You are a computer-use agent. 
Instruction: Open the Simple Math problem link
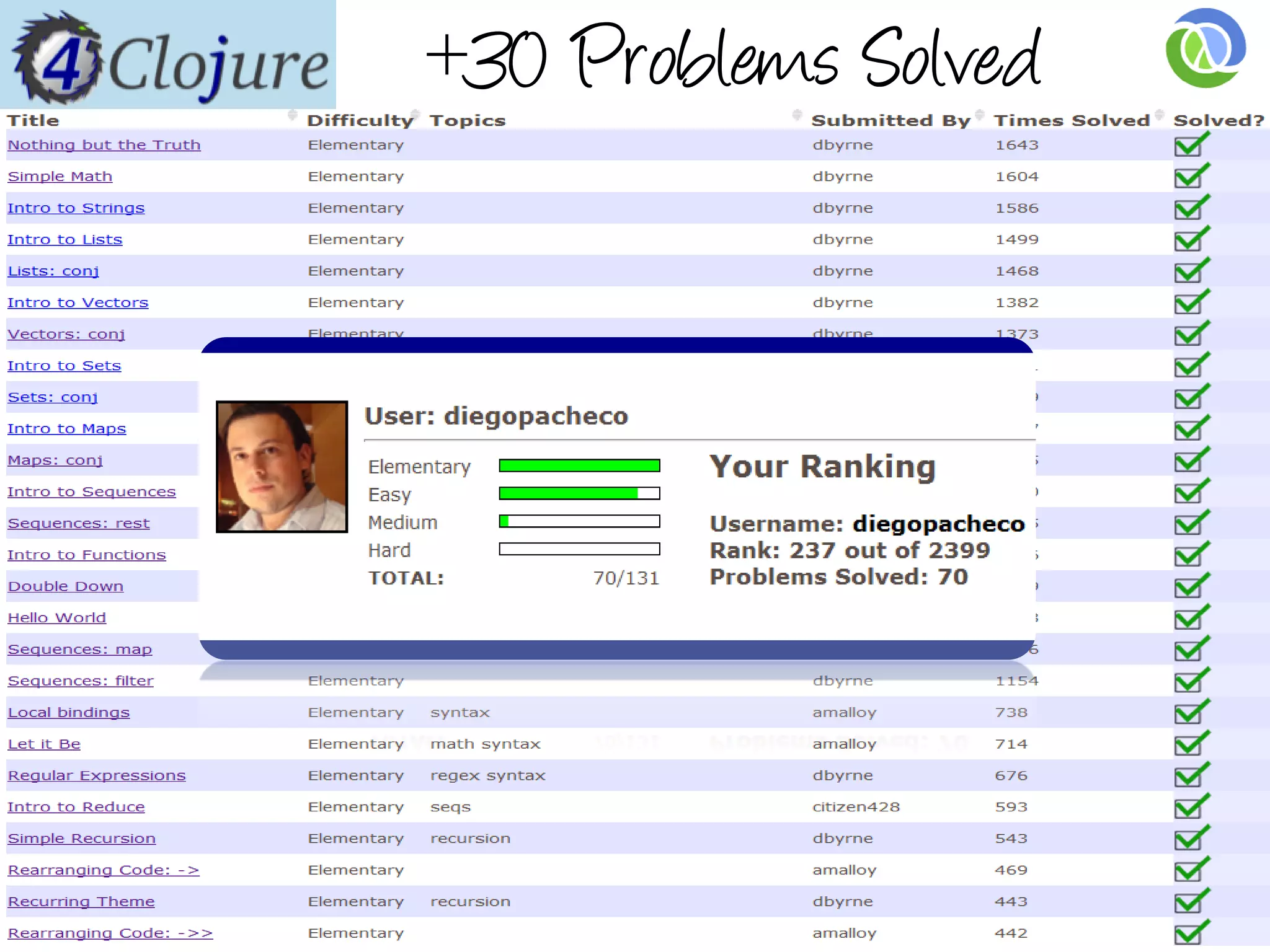[60, 177]
